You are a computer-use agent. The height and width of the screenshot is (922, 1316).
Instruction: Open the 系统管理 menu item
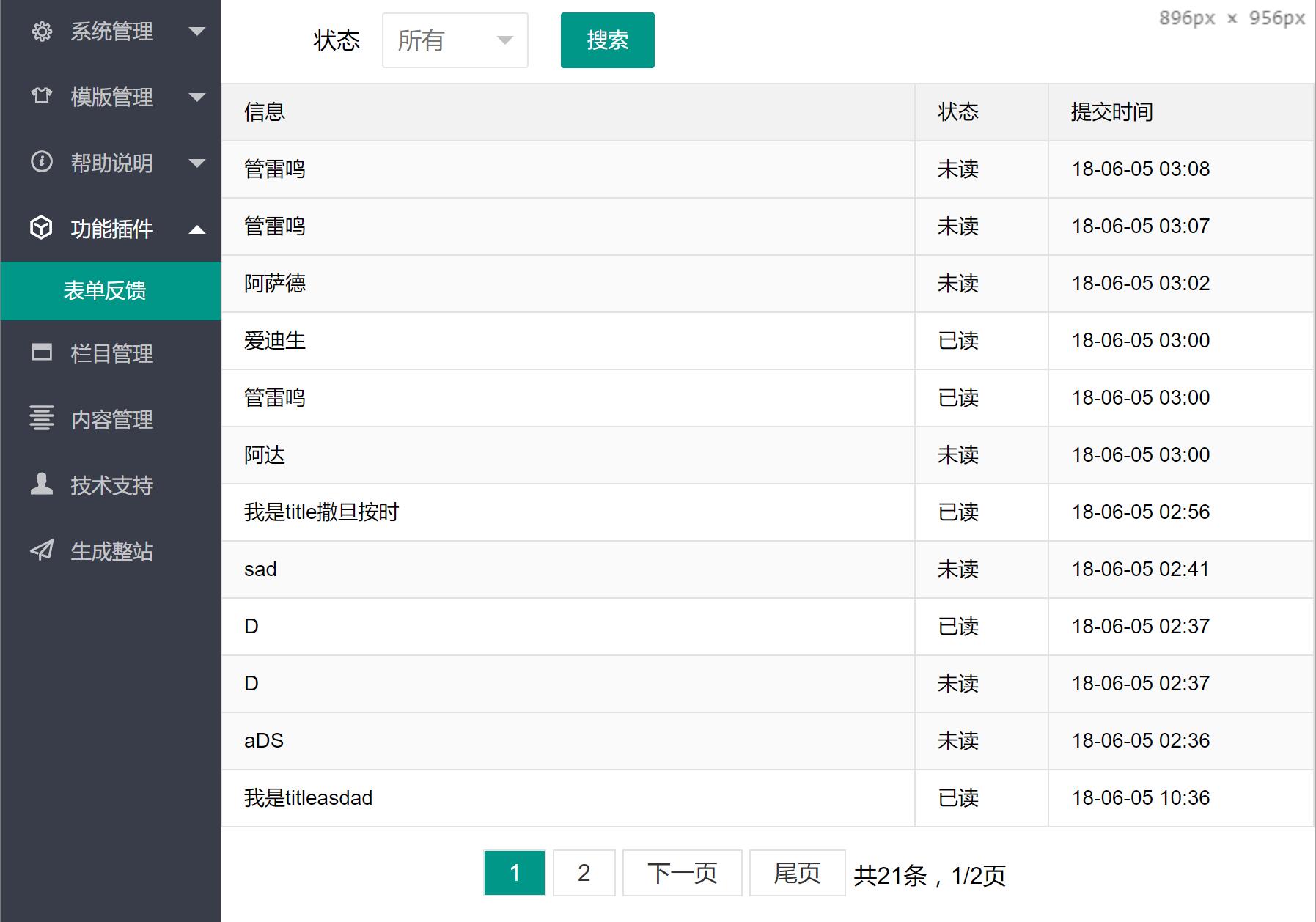point(111,32)
